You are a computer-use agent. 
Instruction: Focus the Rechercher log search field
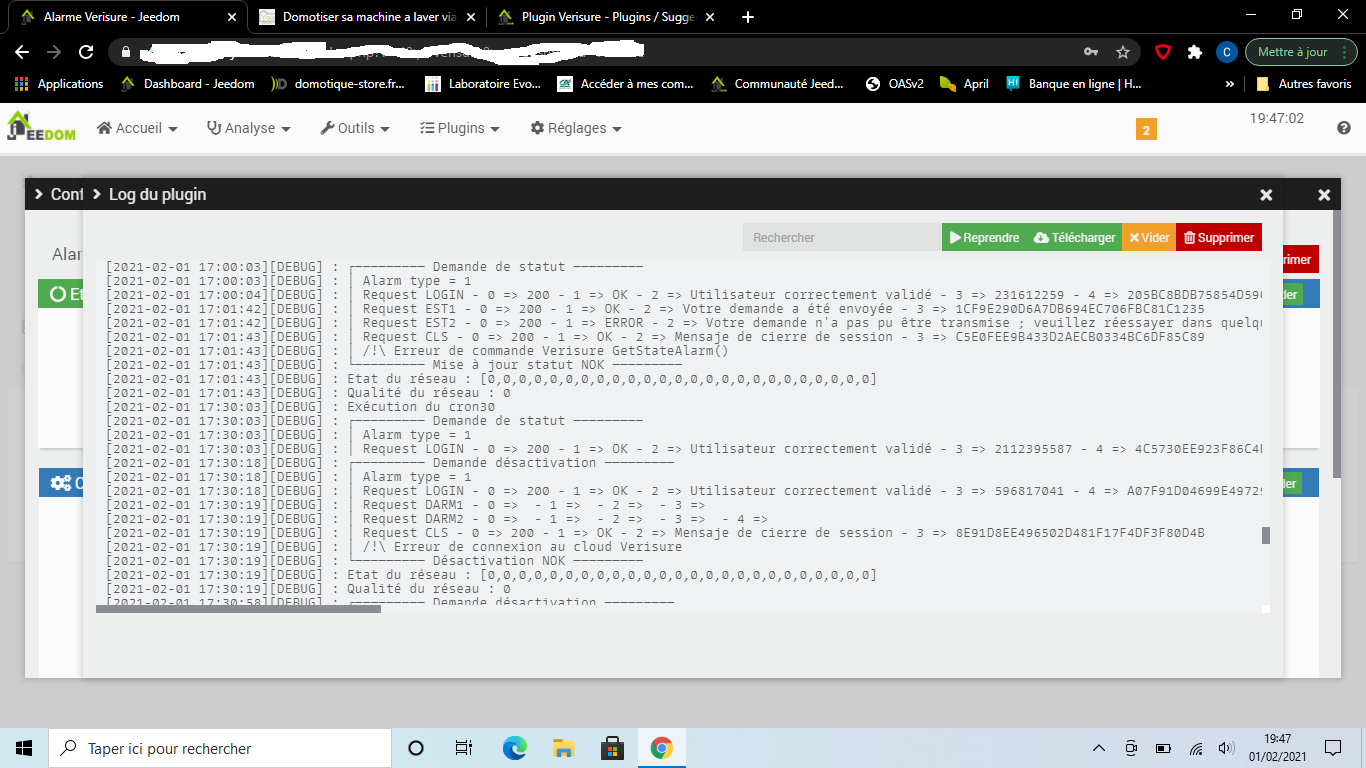click(842, 237)
